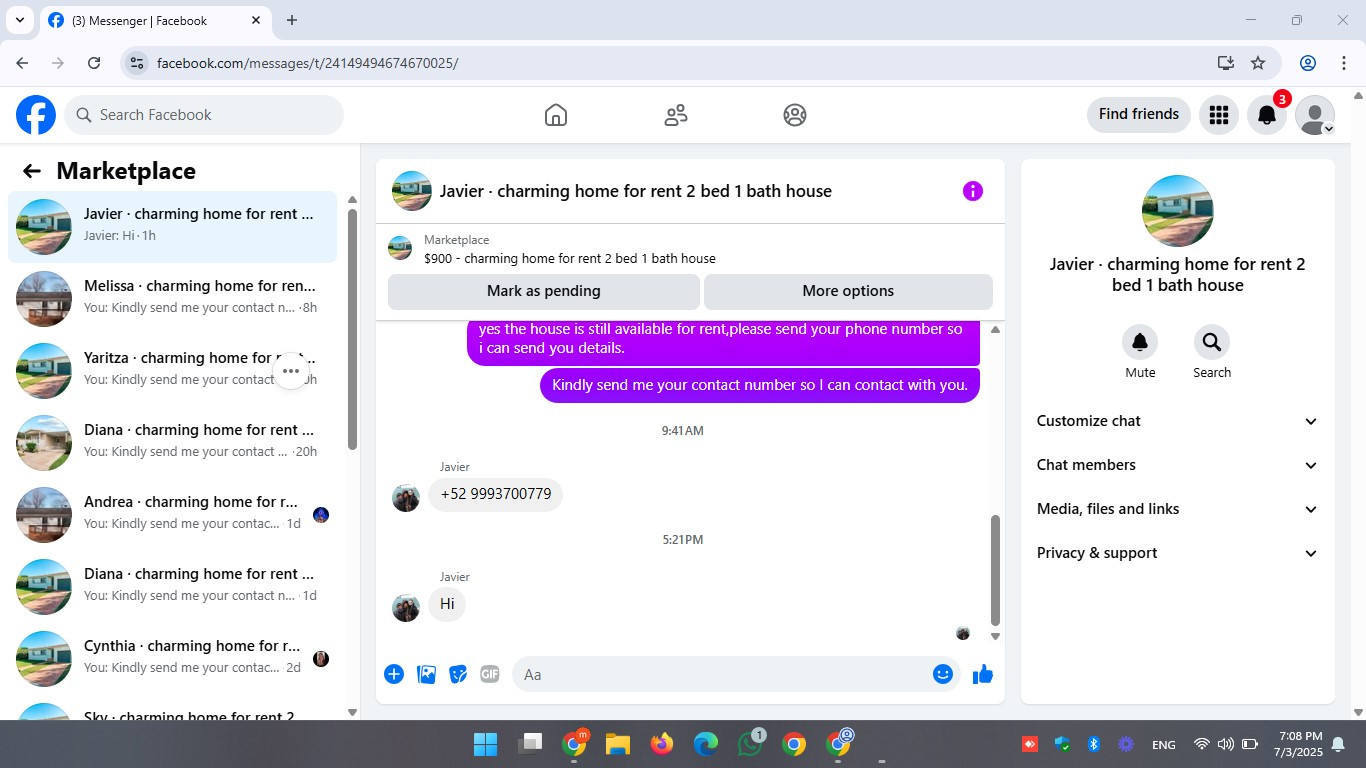Viewport: 1366px width, 768px height.
Task: Open the Friends icon in top navigation
Action: pos(676,115)
